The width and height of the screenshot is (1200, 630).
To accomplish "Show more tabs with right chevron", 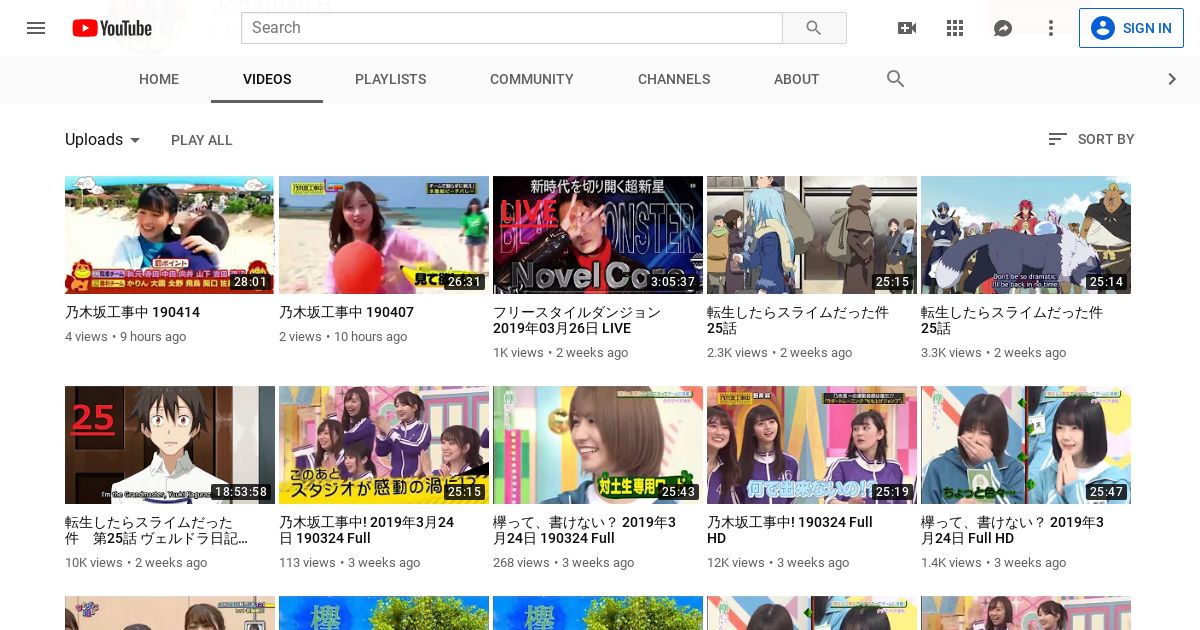I will pyautogui.click(x=1172, y=79).
